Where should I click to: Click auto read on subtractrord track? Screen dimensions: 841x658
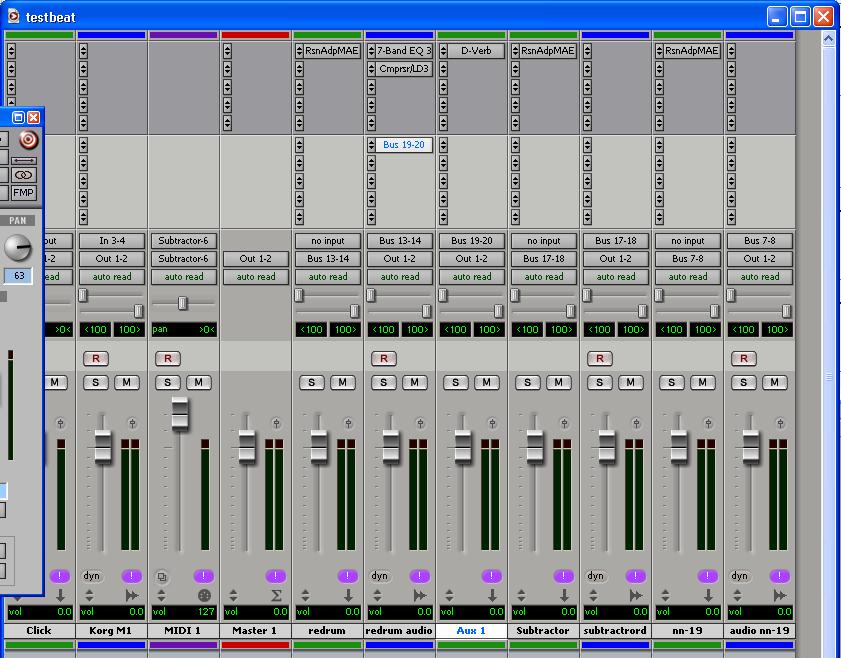(x=616, y=277)
